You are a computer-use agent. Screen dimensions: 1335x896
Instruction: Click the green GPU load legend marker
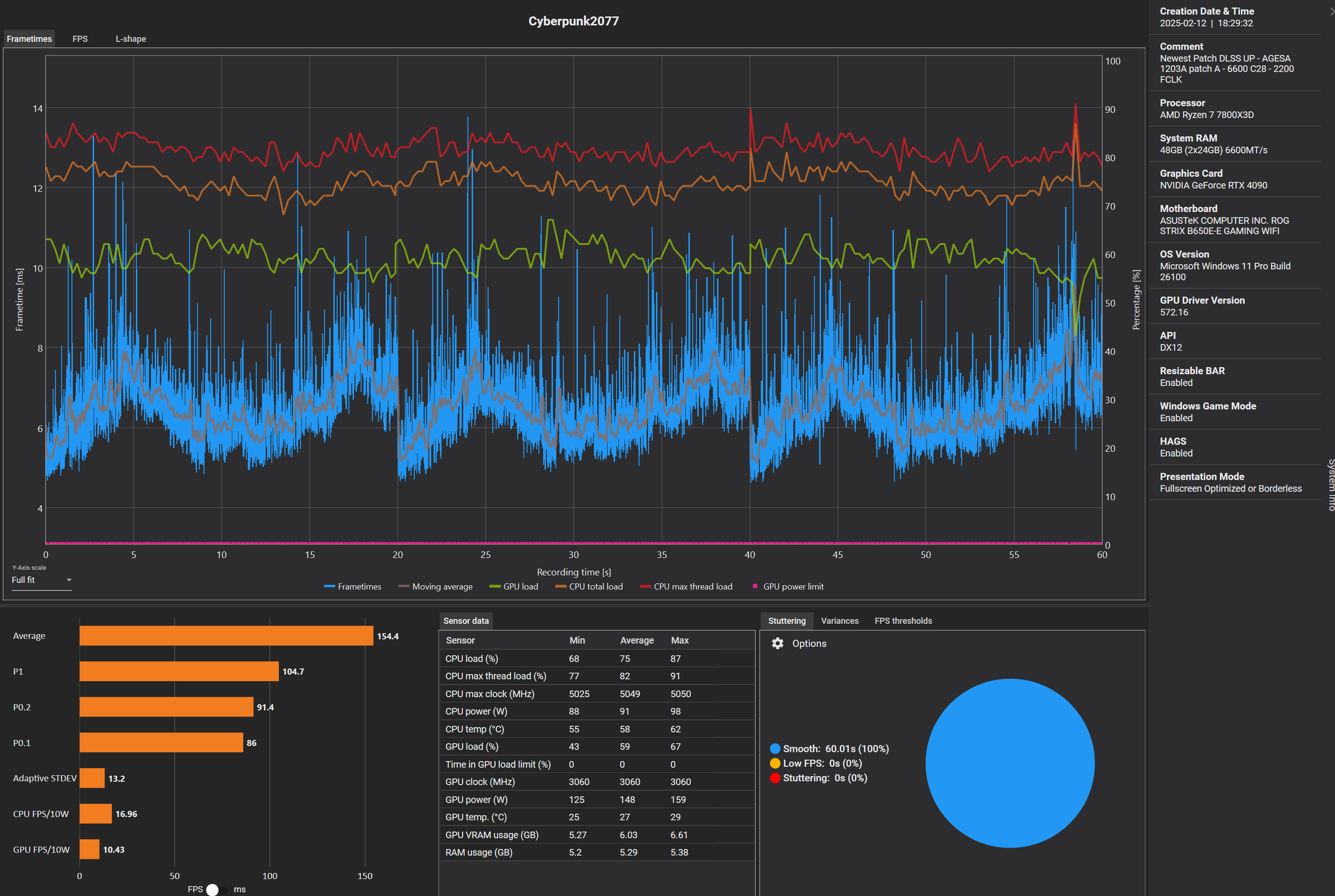point(495,587)
